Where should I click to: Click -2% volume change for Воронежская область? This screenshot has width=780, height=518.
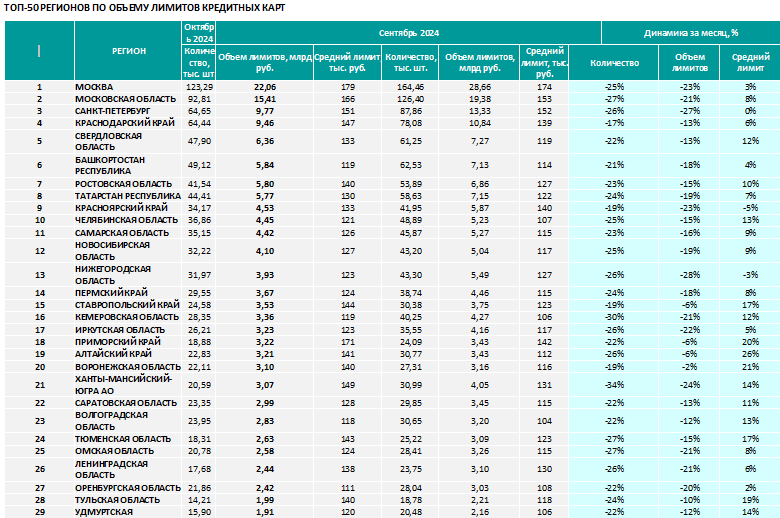coord(689,367)
